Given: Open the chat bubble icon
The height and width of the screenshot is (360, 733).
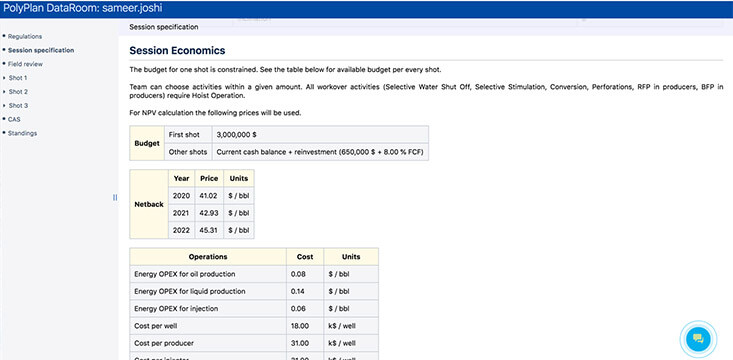Looking at the screenshot, I should 698,338.
